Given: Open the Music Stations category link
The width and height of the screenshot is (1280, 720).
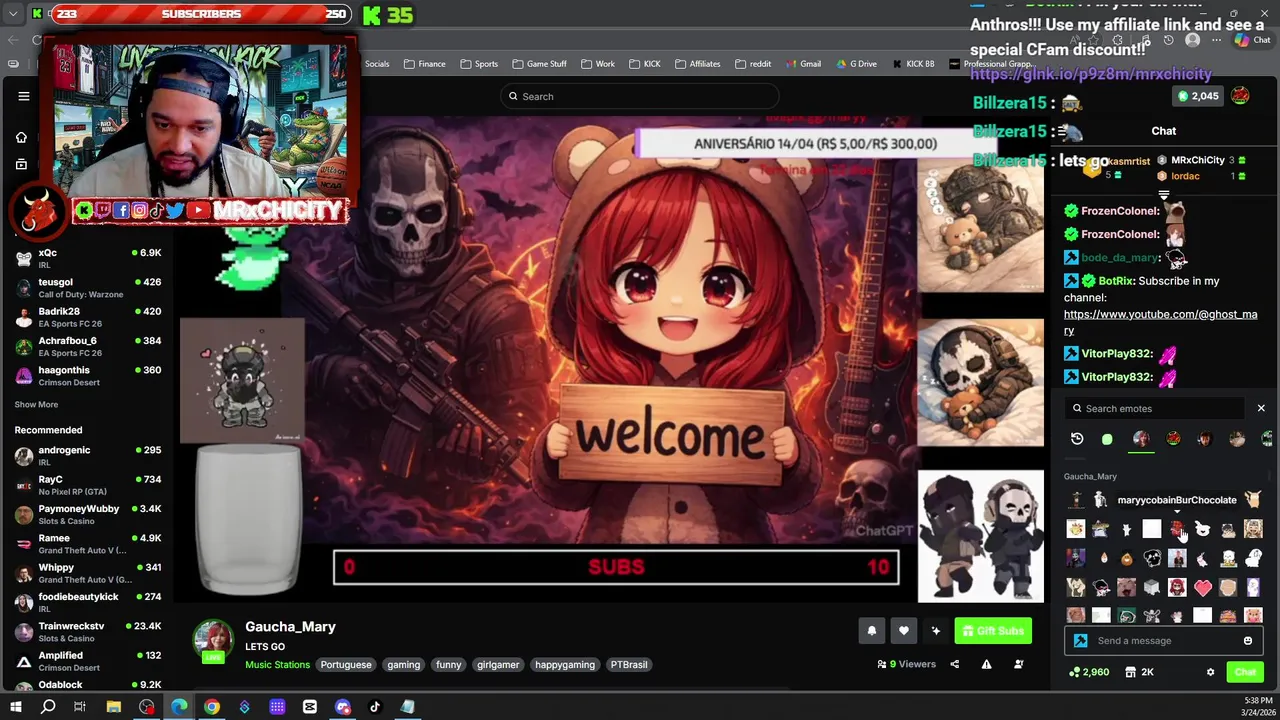Looking at the screenshot, I should (278, 664).
